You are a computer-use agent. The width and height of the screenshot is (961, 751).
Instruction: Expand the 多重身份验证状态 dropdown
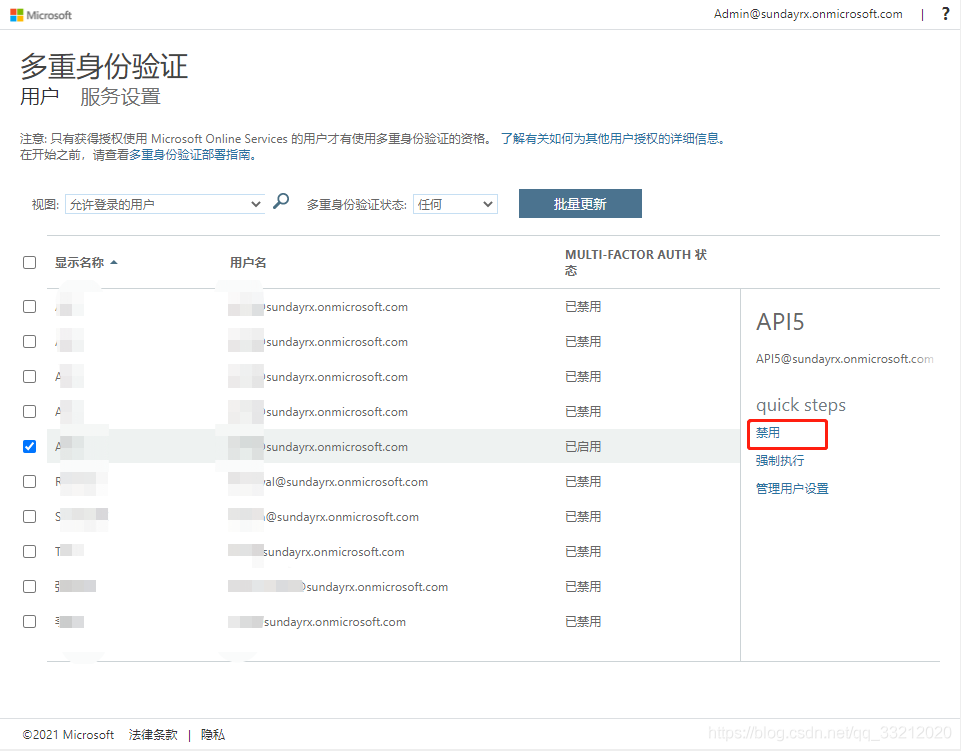pos(456,204)
